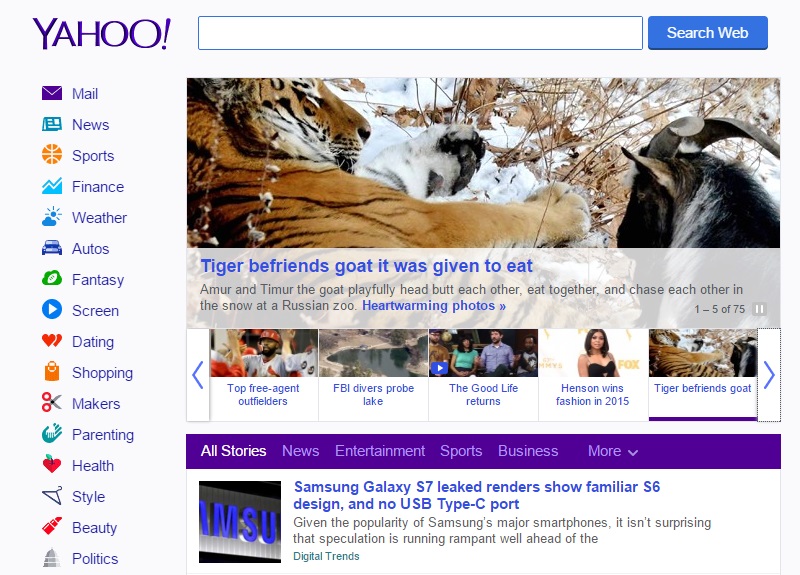Screen dimensions: 800x575
Task: Open the Makers text link
Action: (x=96, y=404)
